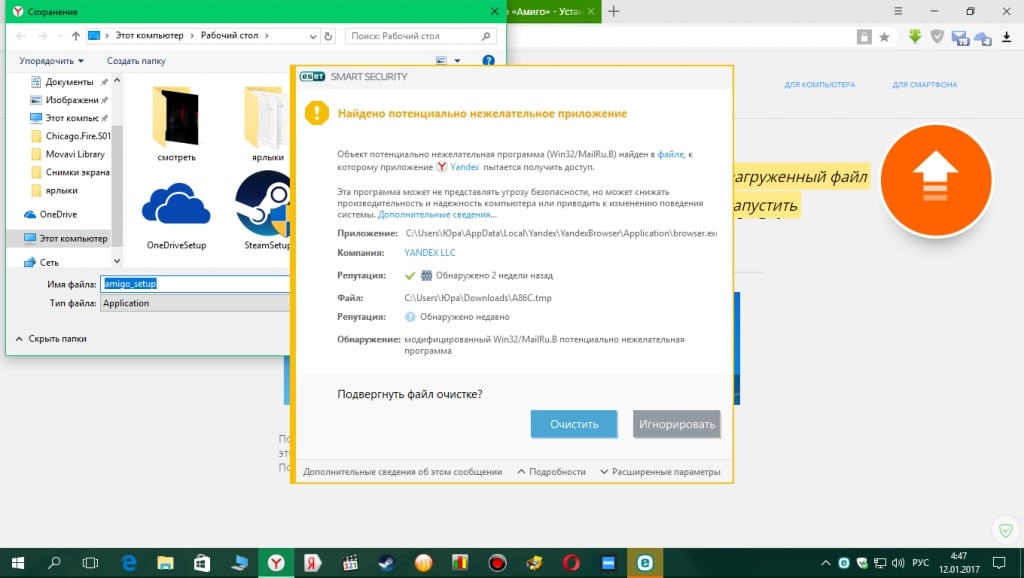Open Дополнительные сведения об этом сообщении
This screenshot has height=578, width=1024.
point(402,472)
